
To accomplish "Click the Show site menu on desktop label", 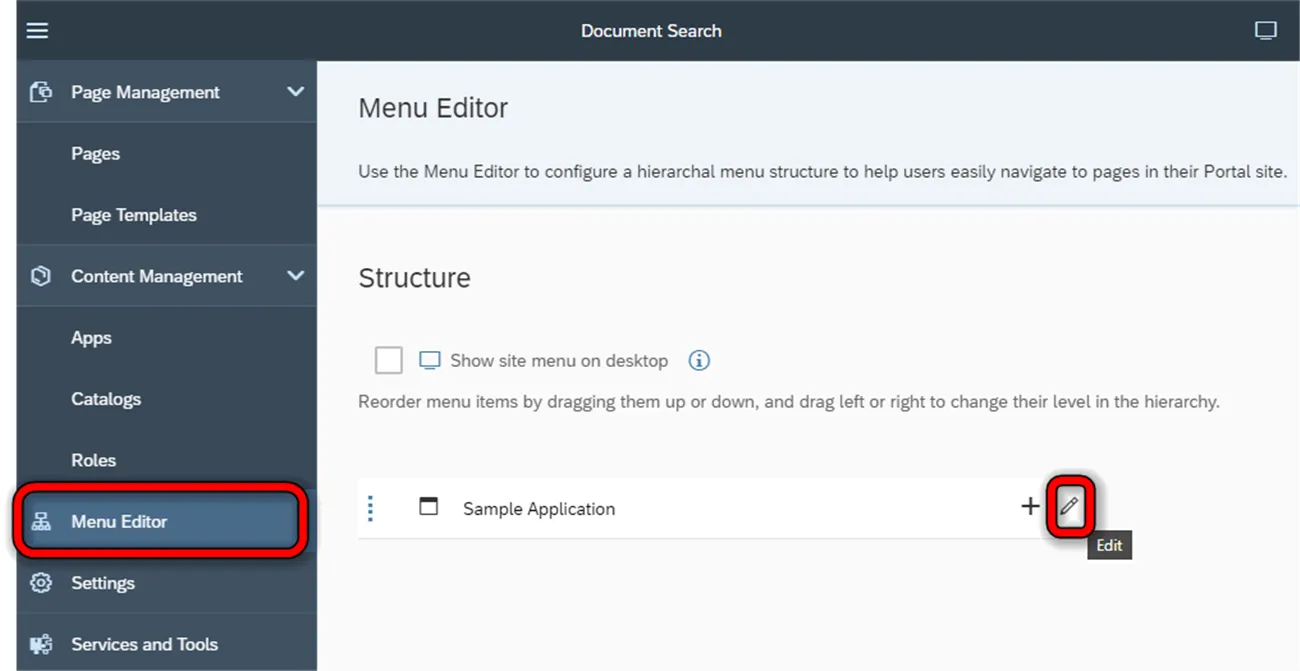I will [x=559, y=361].
